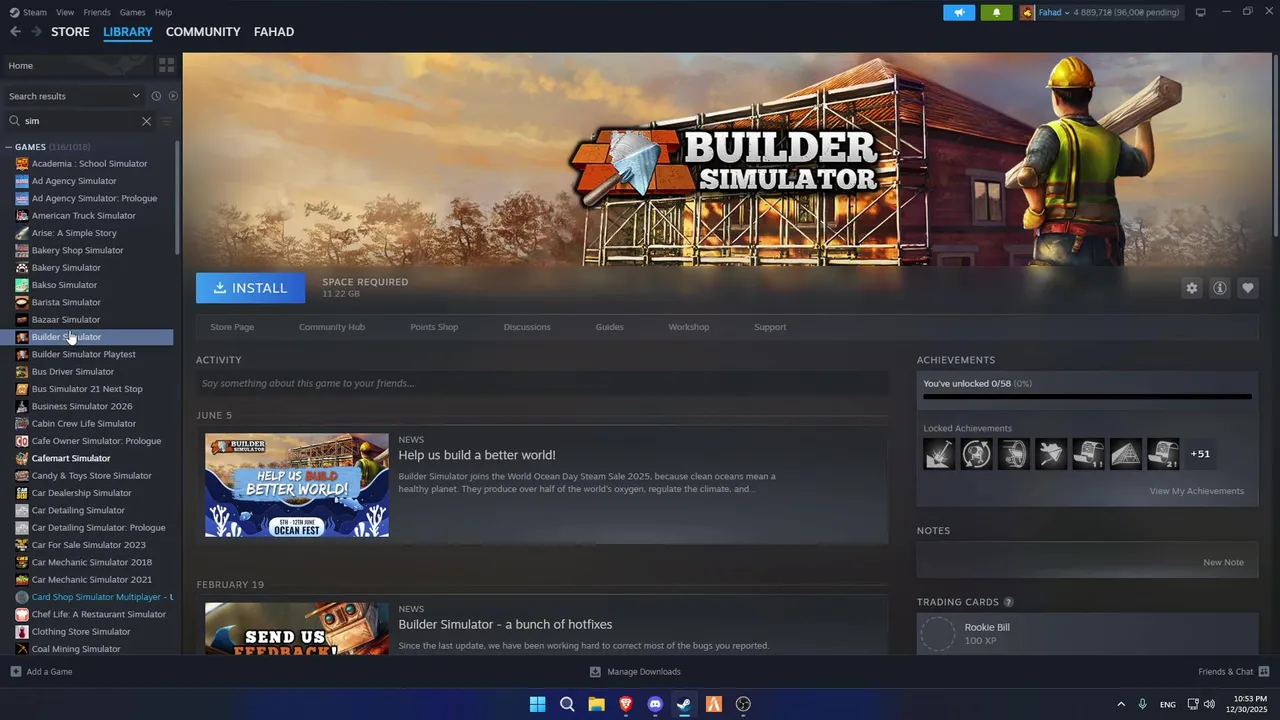Click the first locked achievement icon
Screen dimensions: 1280x720
[x=939, y=454]
